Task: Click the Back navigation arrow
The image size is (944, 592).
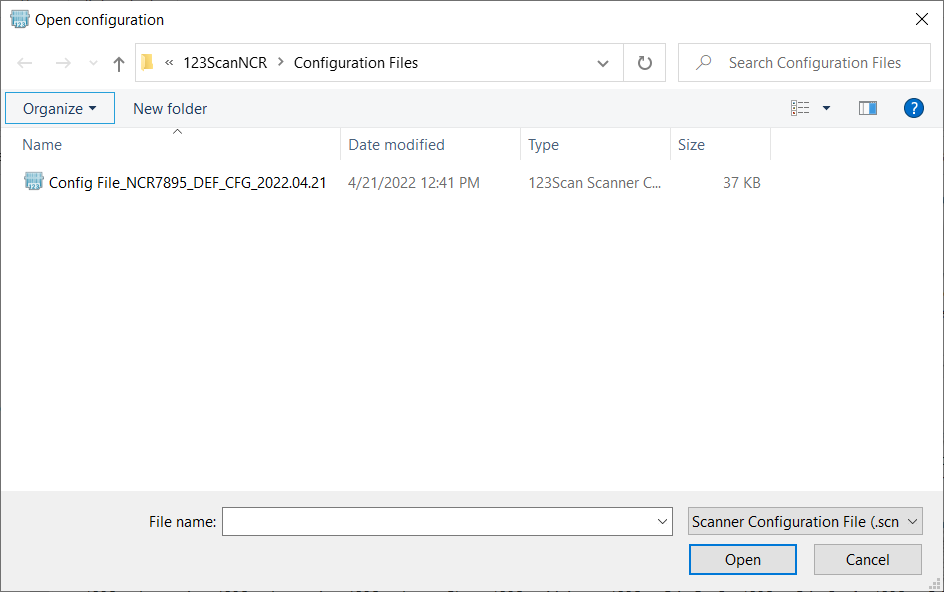Action: point(26,63)
